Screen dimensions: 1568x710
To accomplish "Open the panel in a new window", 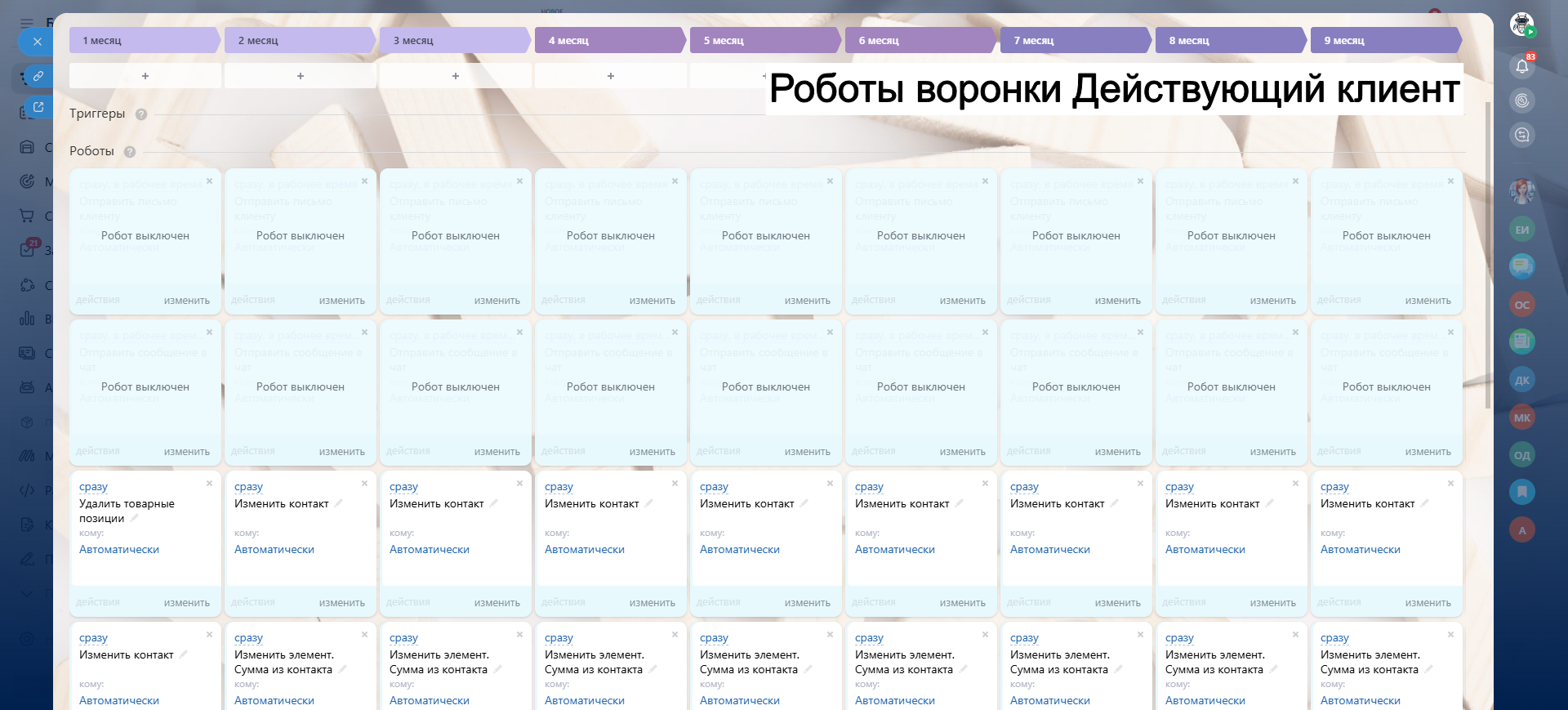I will pyautogui.click(x=38, y=107).
